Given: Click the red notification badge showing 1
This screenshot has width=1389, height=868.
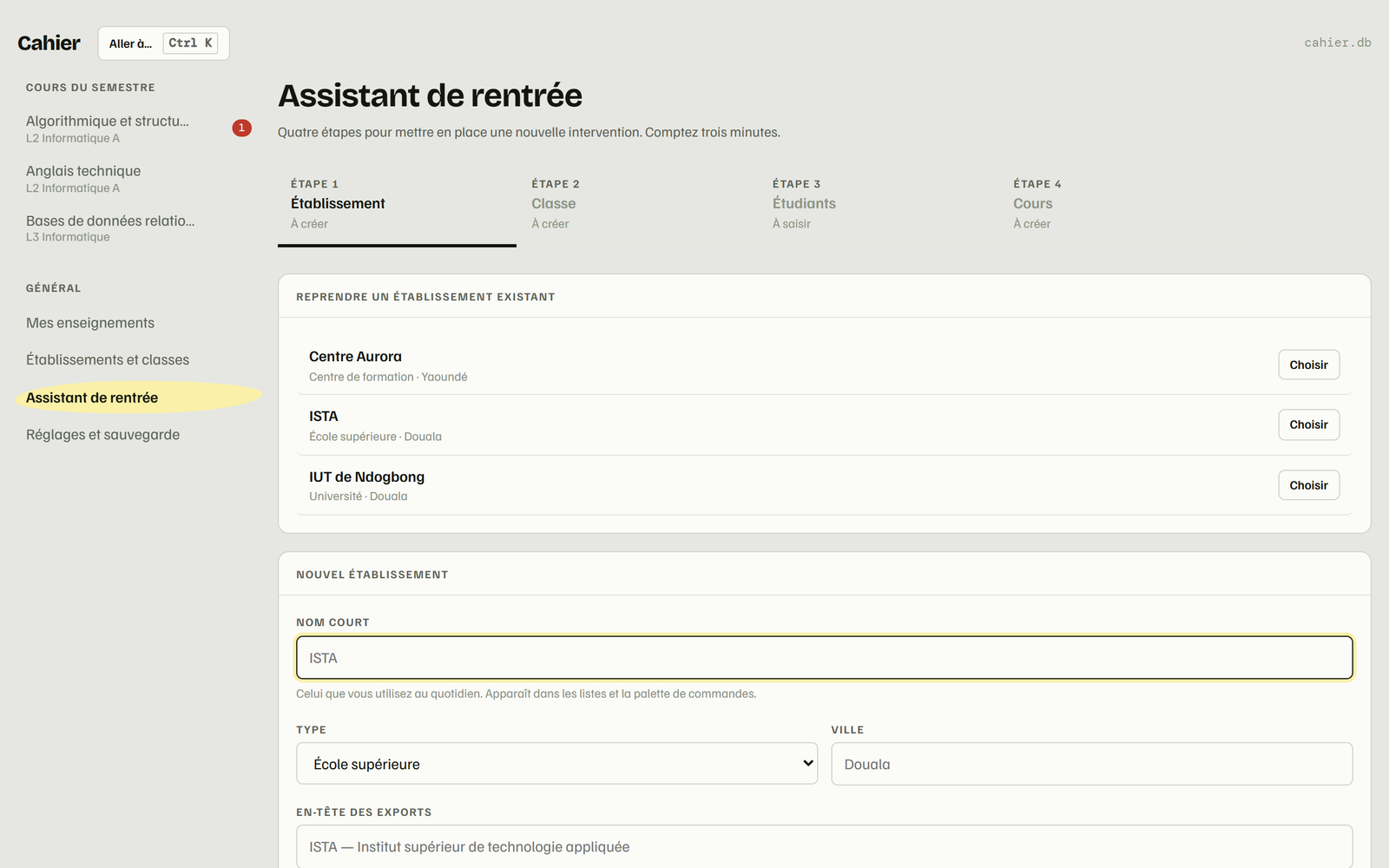Looking at the screenshot, I should (x=241, y=128).
